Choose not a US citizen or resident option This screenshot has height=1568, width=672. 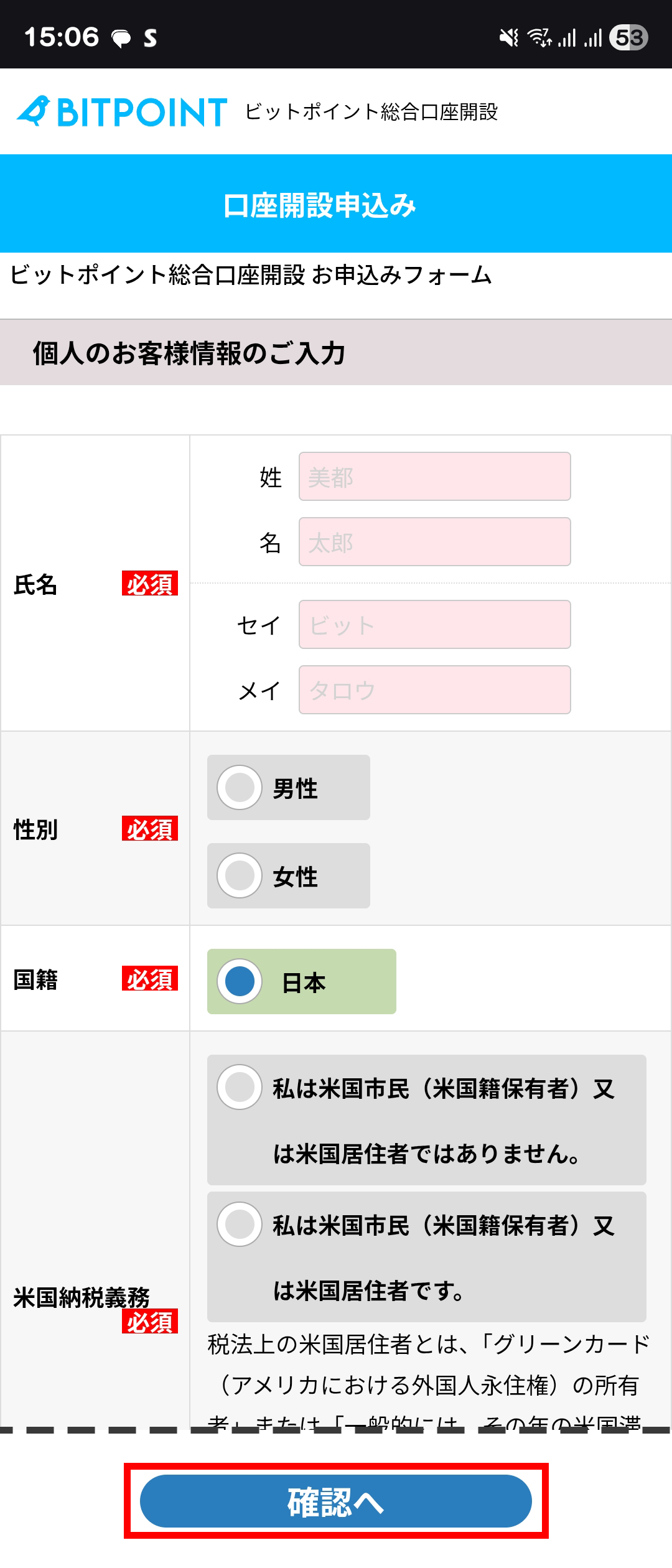[427, 1120]
